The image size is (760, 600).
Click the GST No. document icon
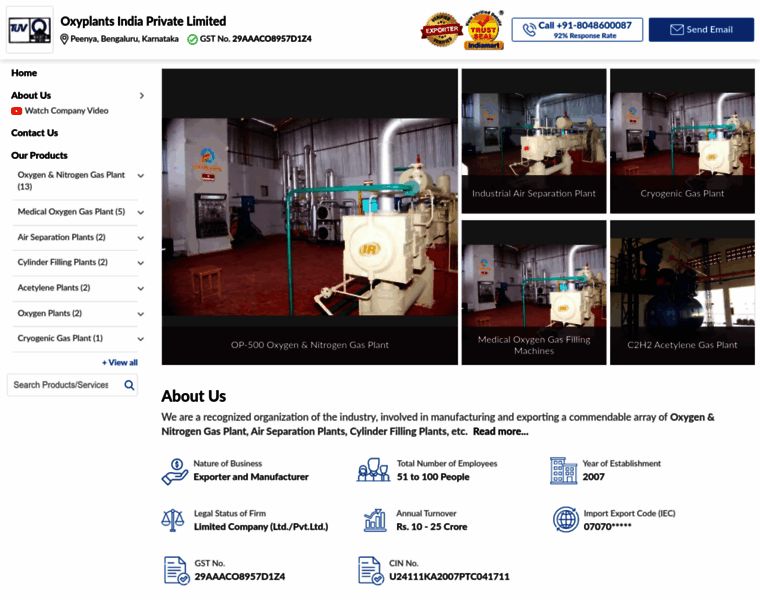(x=176, y=570)
